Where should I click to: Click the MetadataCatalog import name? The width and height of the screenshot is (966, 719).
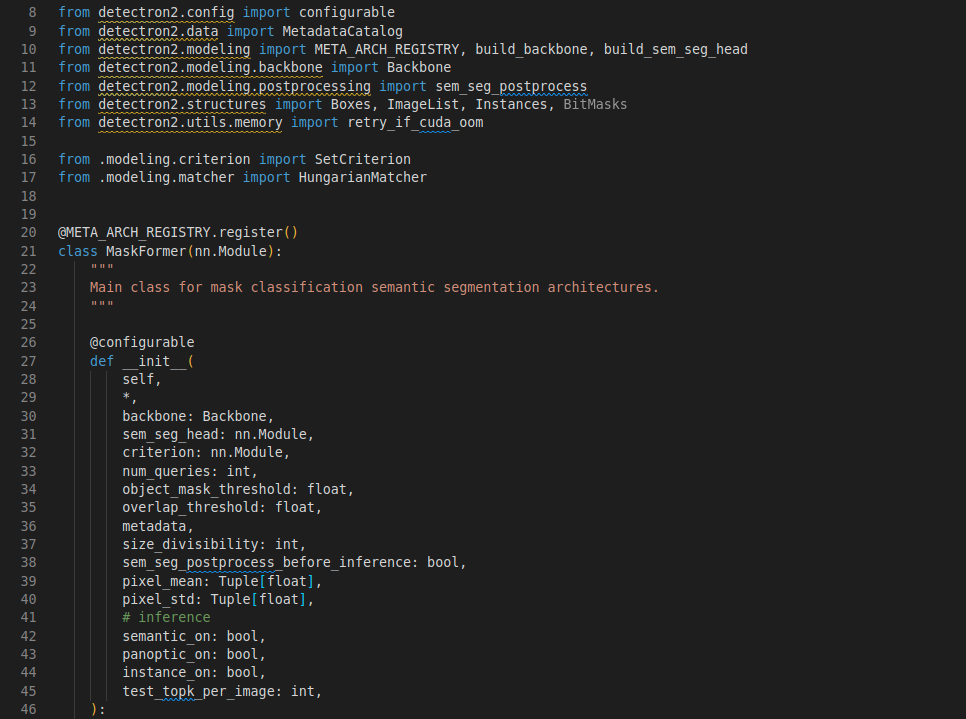[x=343, y=31]
